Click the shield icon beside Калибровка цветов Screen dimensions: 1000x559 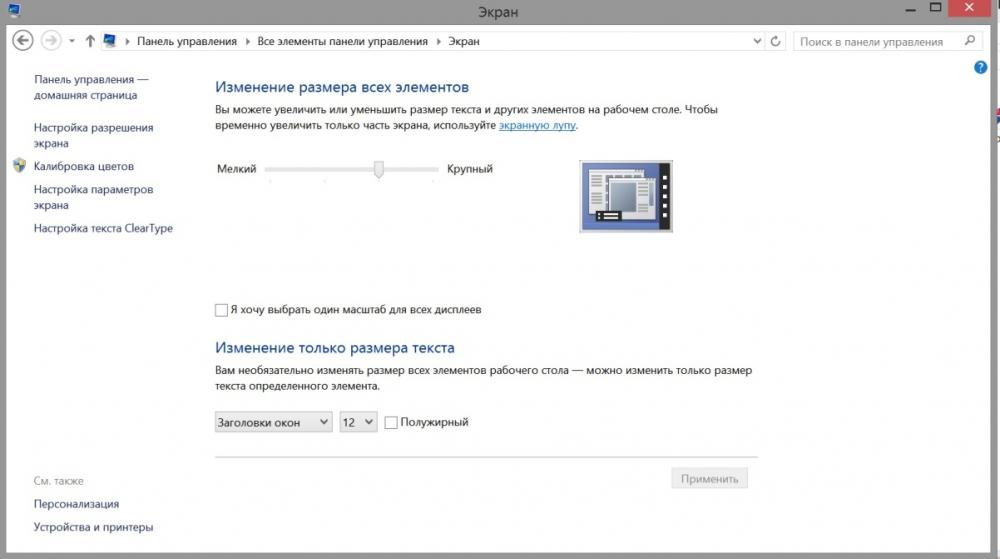click(19, 166)
